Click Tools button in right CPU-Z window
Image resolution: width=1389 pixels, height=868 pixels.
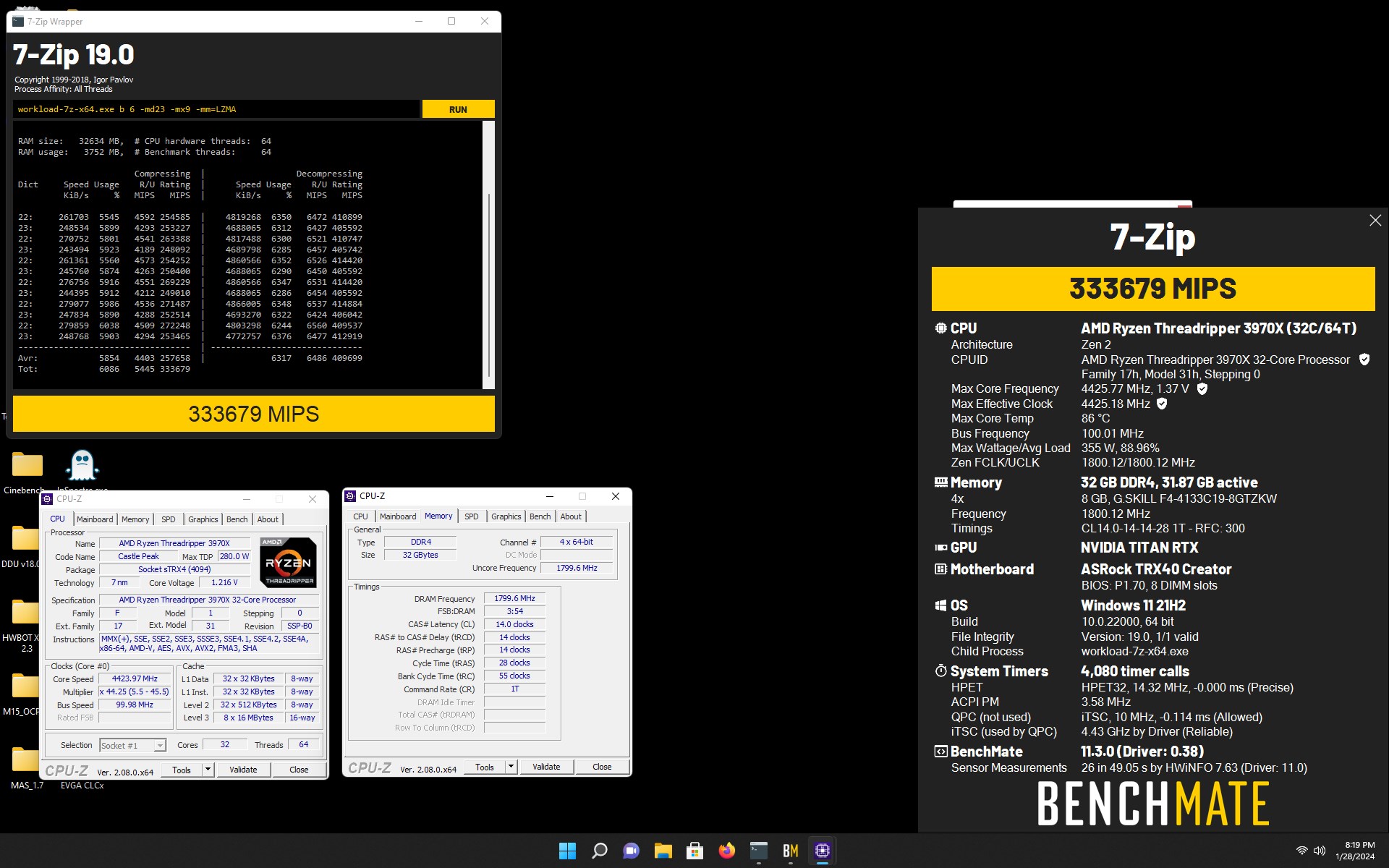pos(485,767)
